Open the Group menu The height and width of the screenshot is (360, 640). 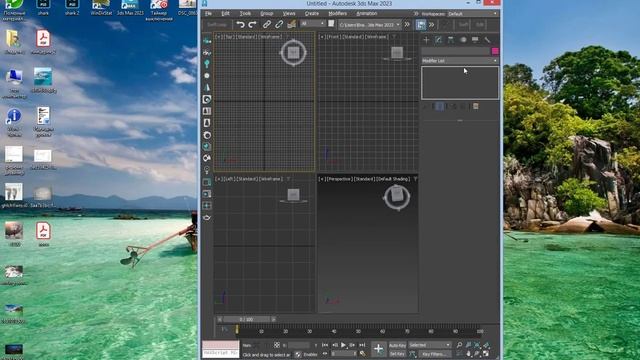(267, 13)
